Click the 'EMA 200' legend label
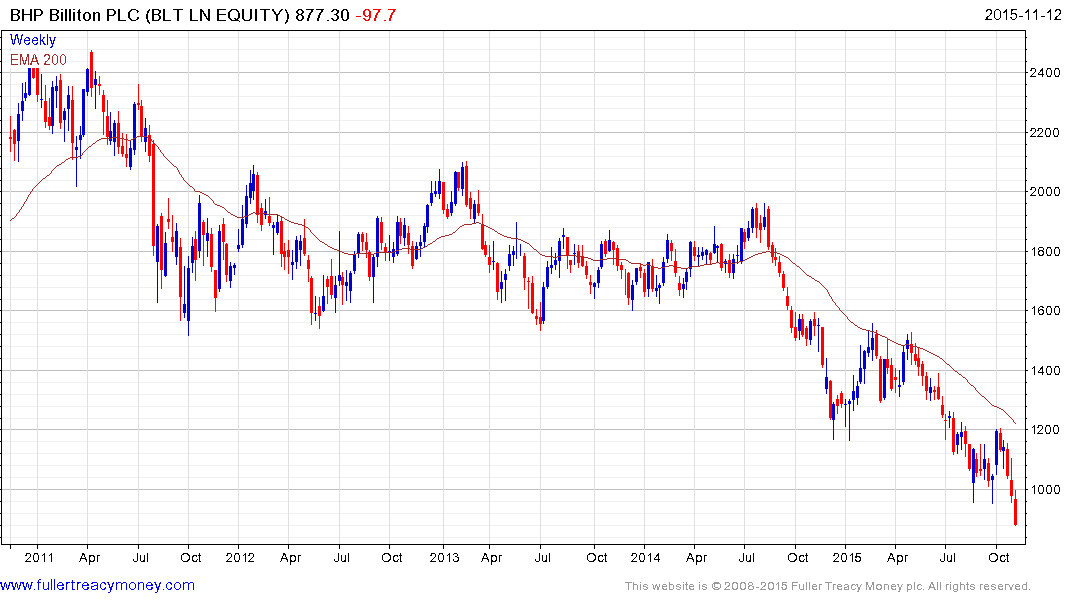Image resolution: width=1075 pixels, height=600 pixels. 38,60
